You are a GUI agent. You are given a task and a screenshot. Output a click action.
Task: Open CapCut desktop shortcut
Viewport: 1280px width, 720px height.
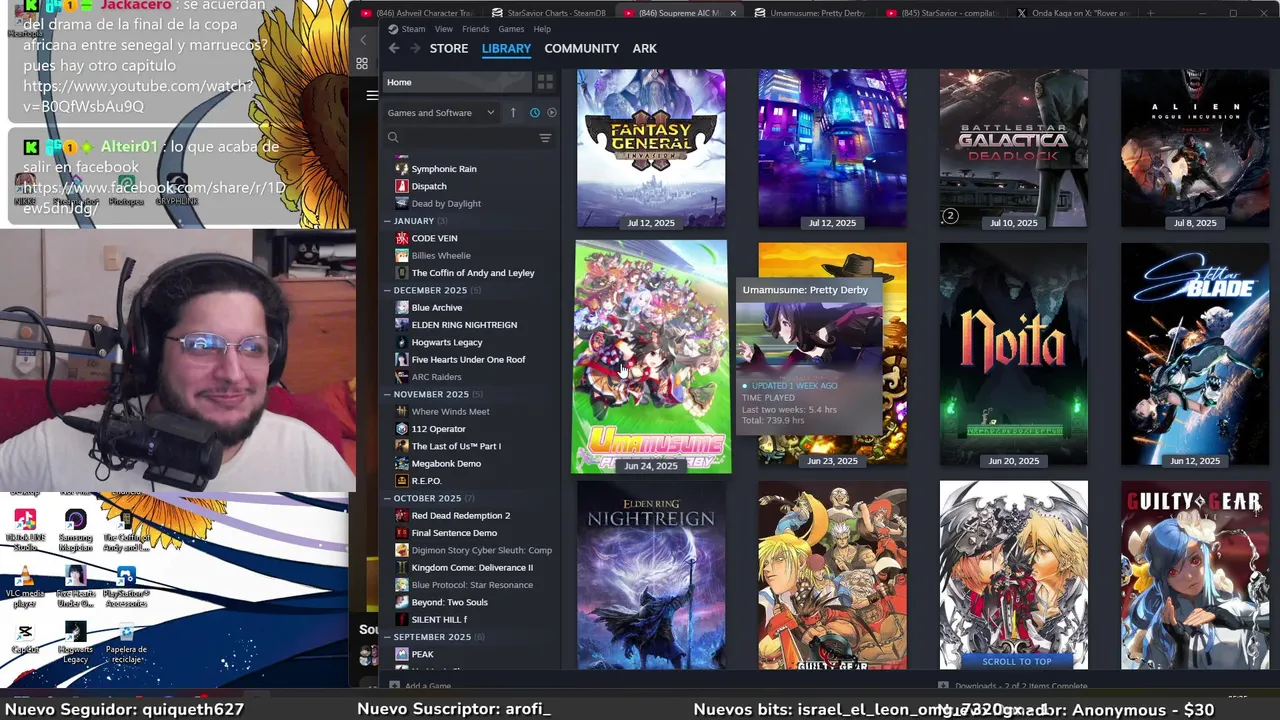25,639
